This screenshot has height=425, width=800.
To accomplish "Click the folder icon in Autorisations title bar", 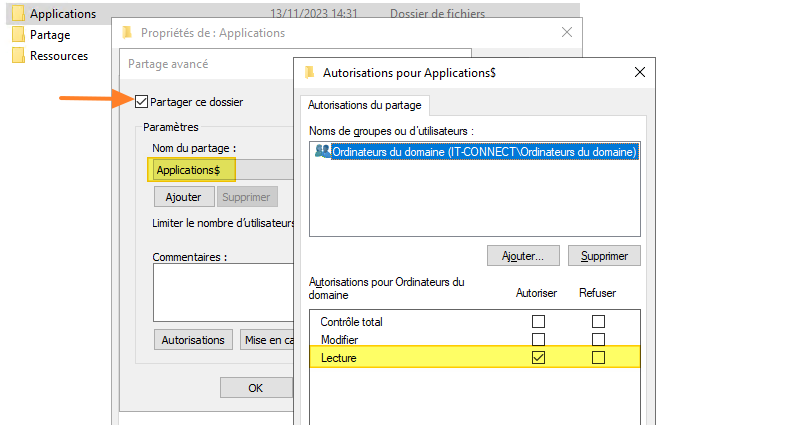I will (x=309, y=72).
